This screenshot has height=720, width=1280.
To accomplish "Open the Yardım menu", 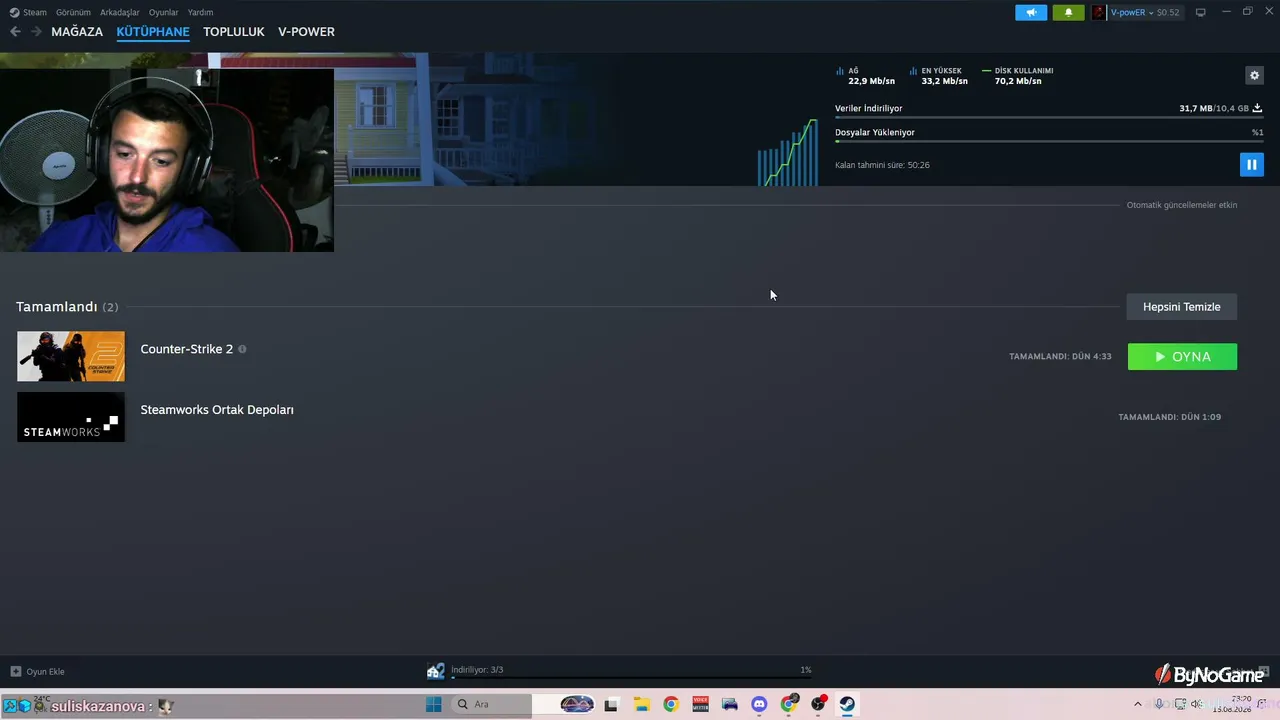I will [200, 12].
